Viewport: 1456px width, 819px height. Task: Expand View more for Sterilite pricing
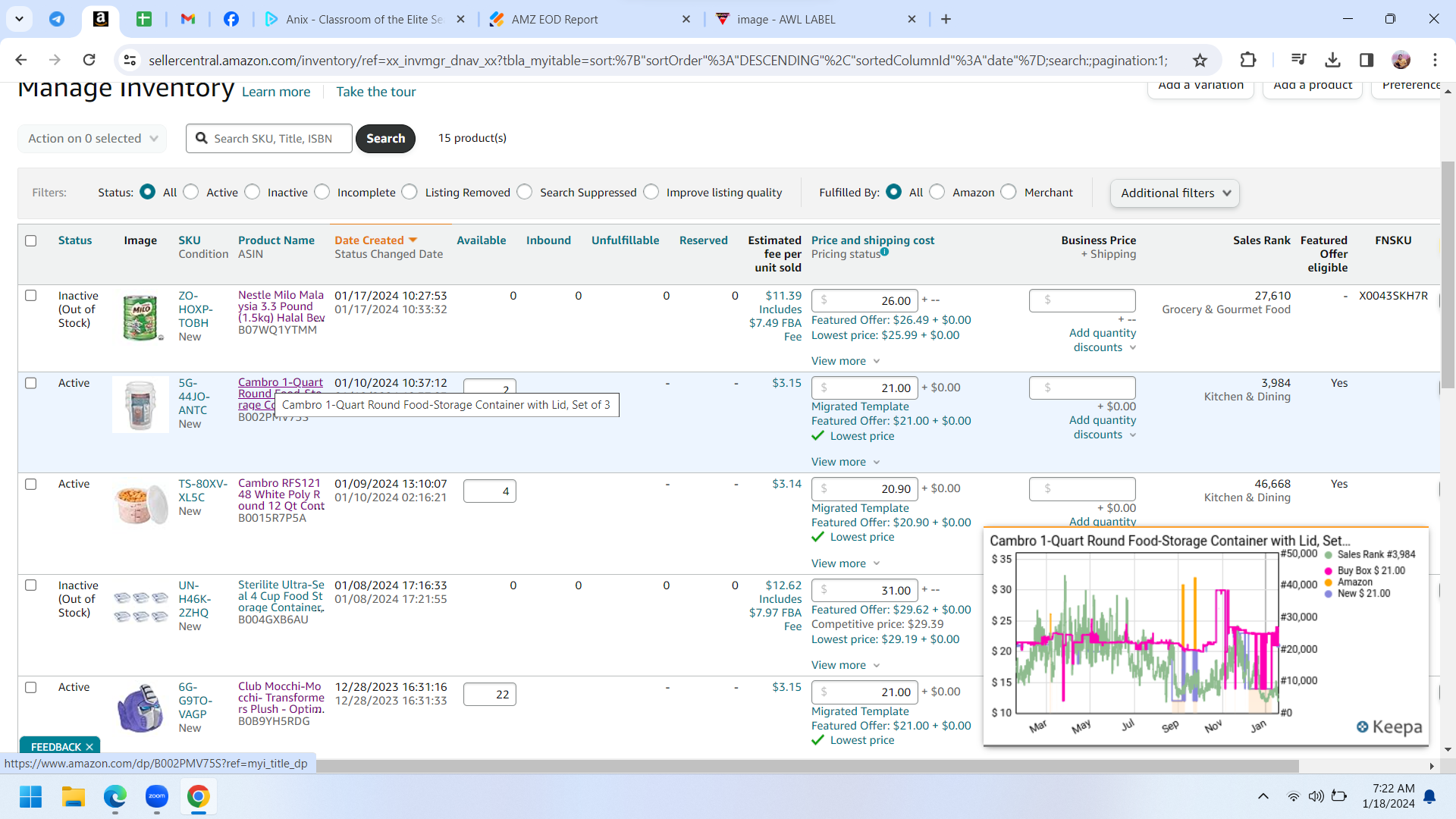point(846,665)
